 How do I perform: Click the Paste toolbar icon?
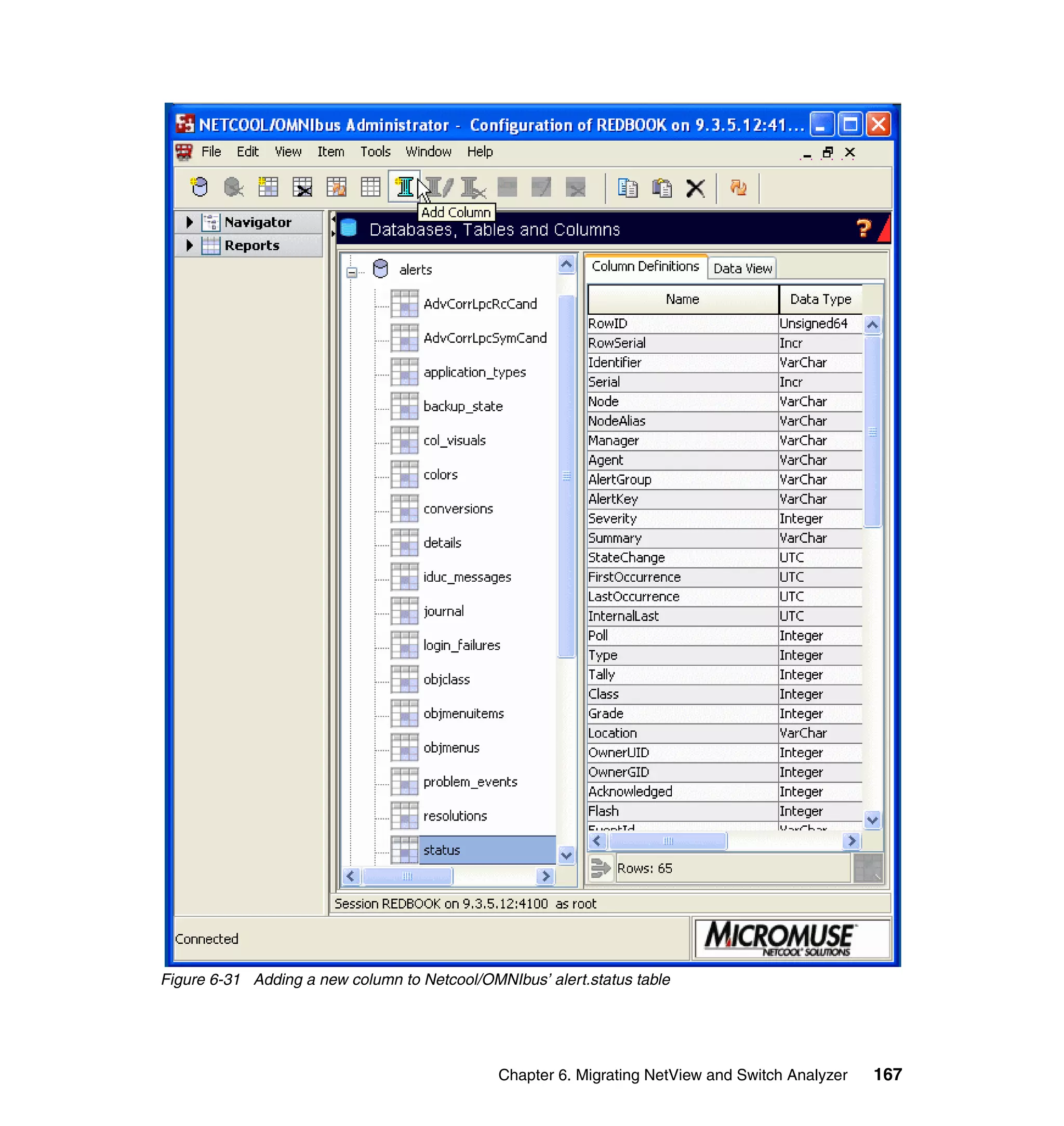click(x=661, y=187)
